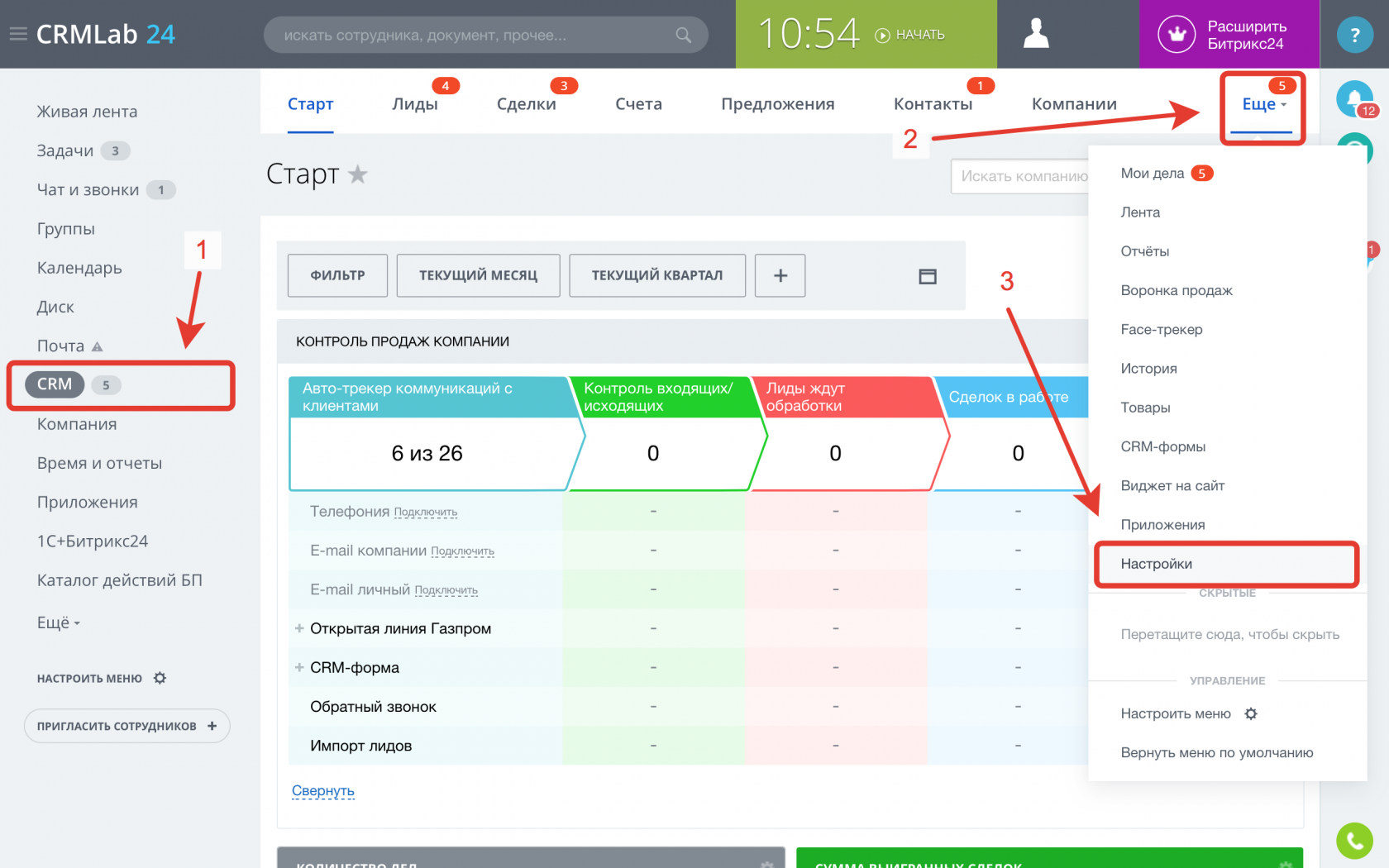Open Отчёты from the dropdown

point(1145,251)
